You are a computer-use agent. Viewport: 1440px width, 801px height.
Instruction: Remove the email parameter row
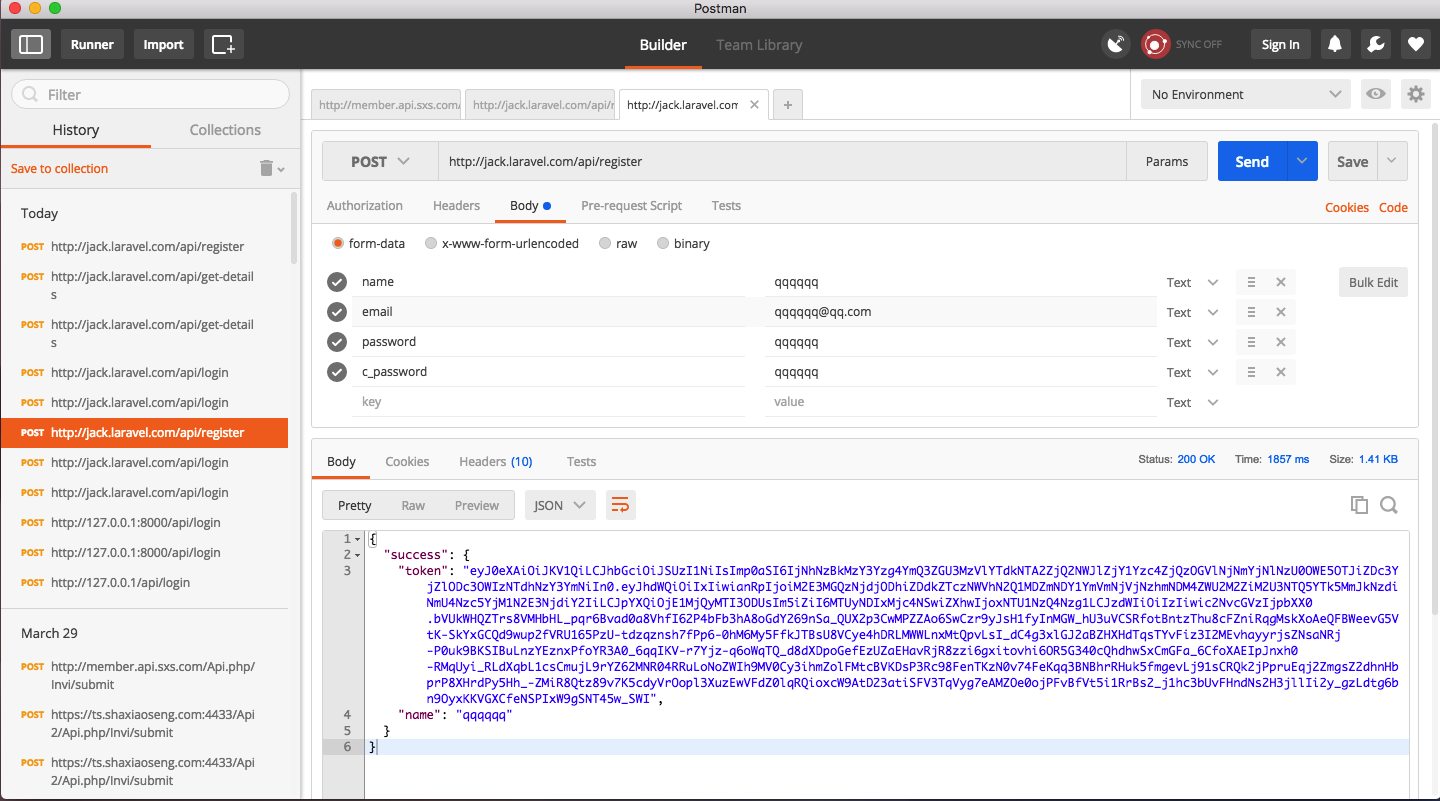[x=1280, y=312]
